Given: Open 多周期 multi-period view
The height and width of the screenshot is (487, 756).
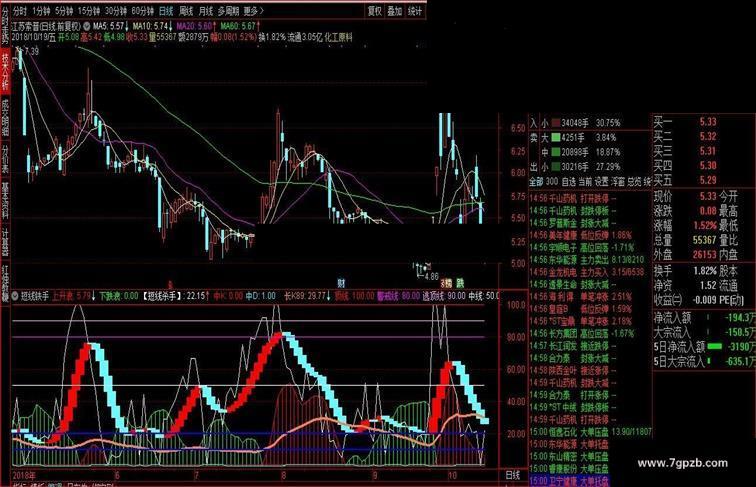Looking at the screenshot, I should point(228,11).
